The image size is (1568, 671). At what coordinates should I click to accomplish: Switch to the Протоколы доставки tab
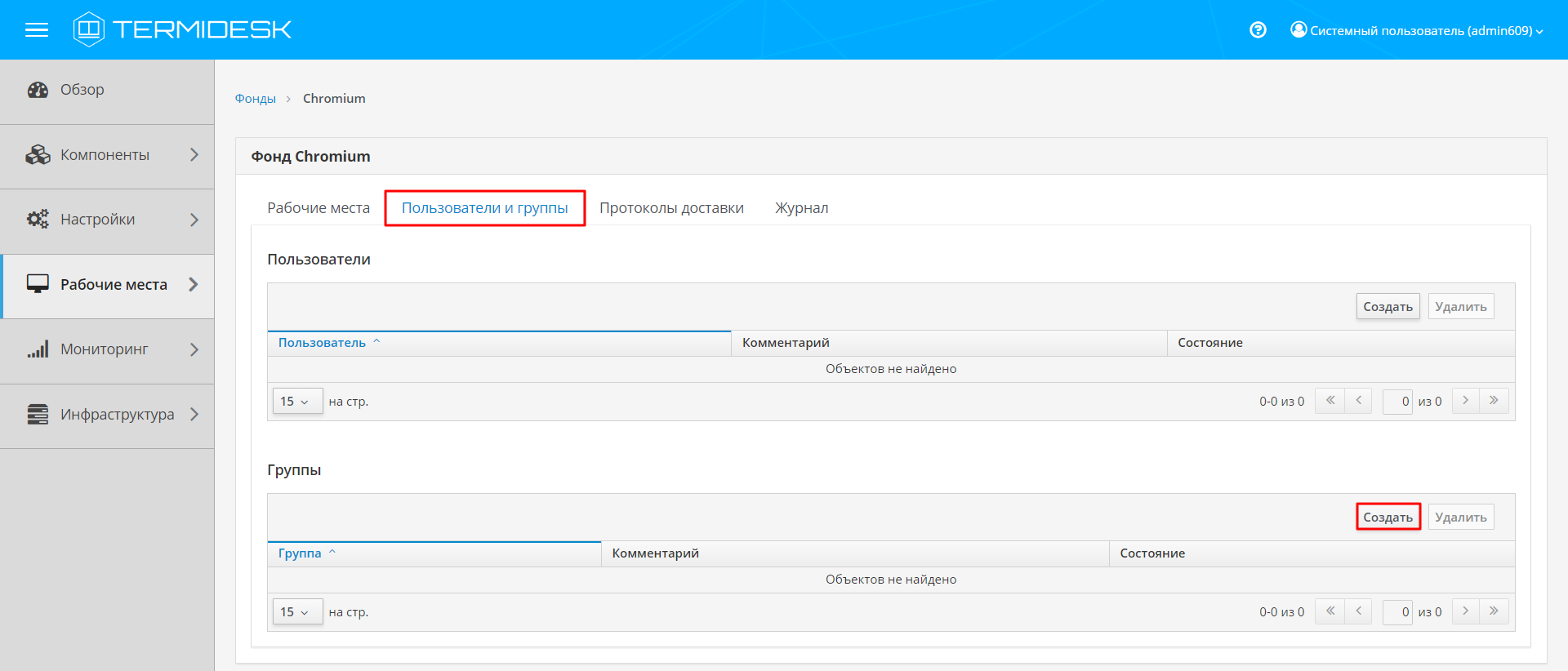pyautogui.click(x=671, y=208)
